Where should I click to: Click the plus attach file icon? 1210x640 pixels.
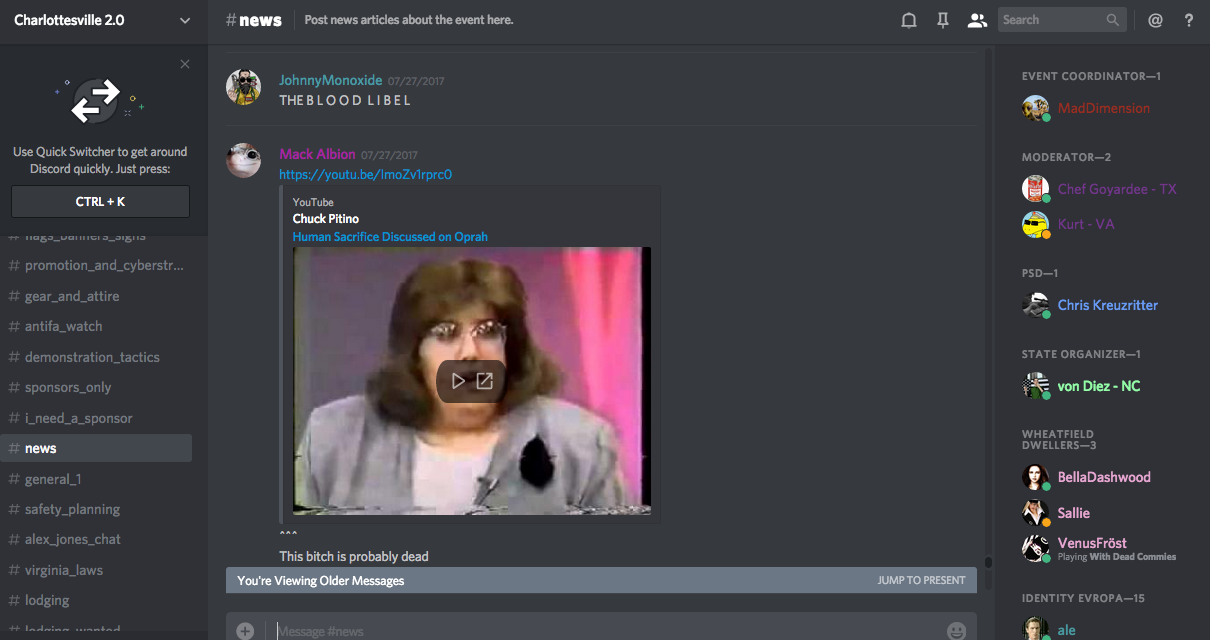coord(245,630)
